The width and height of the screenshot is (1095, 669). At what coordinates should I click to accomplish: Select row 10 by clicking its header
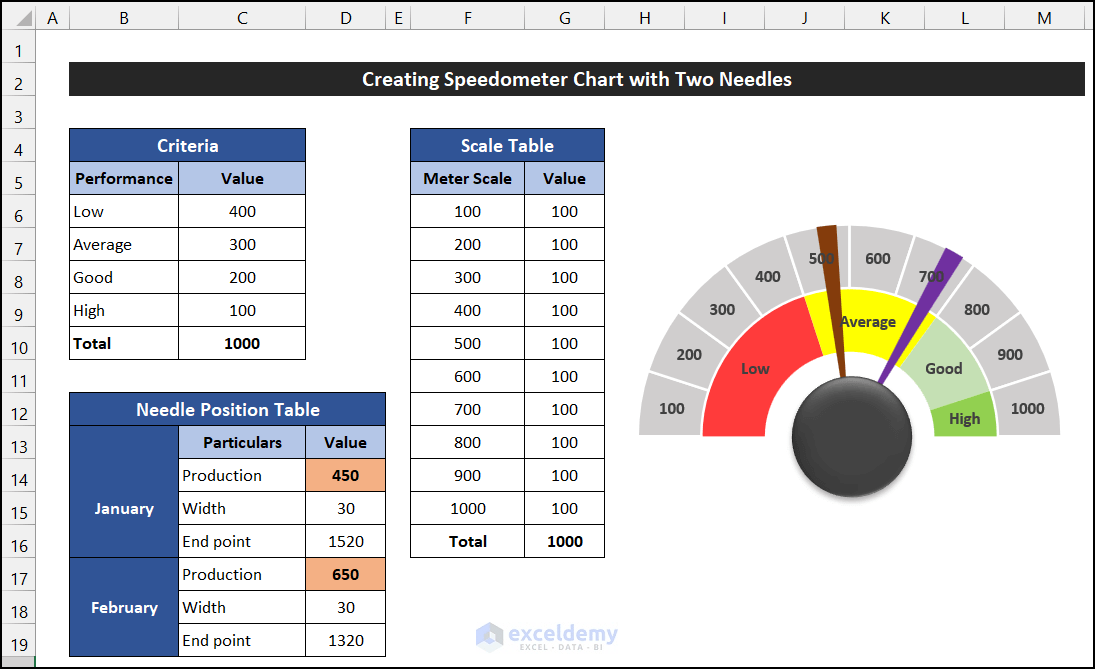point(18,343)
